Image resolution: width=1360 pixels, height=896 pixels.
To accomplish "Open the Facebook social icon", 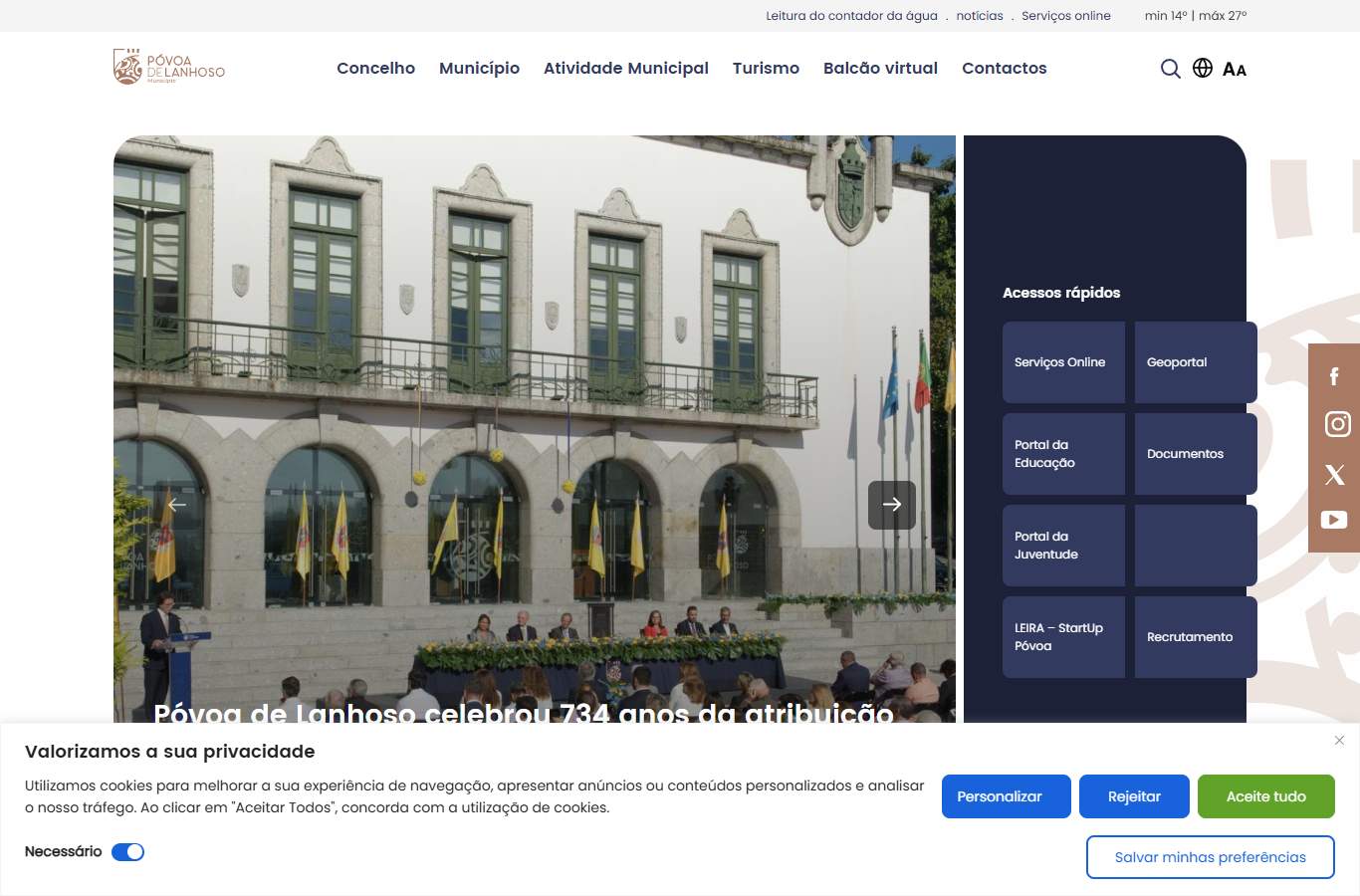I will click(1334, 376).
